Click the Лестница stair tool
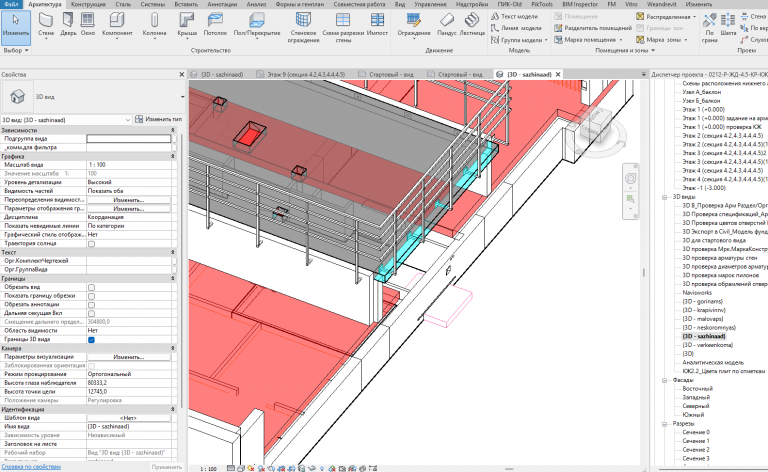The image size is (768, 472). tap(472, 25)
